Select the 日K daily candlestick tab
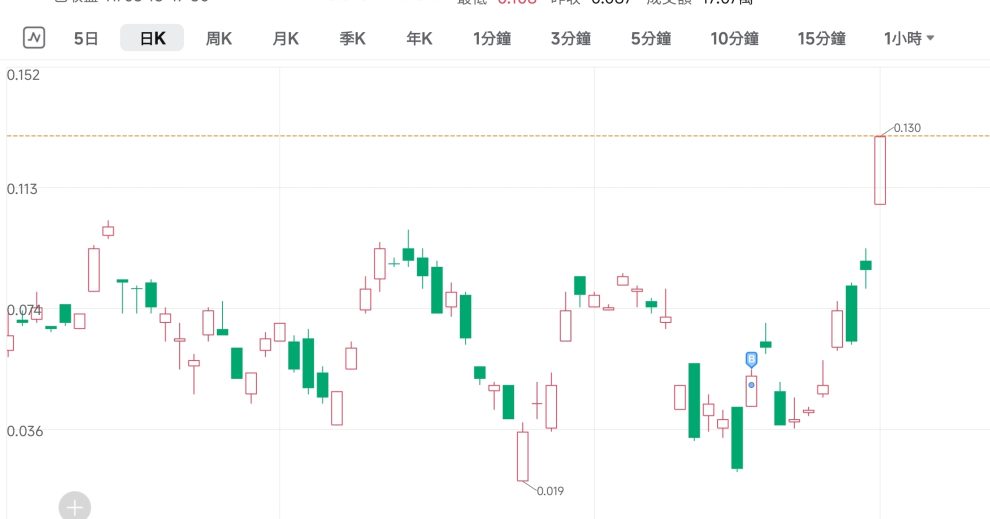This screenshot has height=519, width=990. (152, 39)
